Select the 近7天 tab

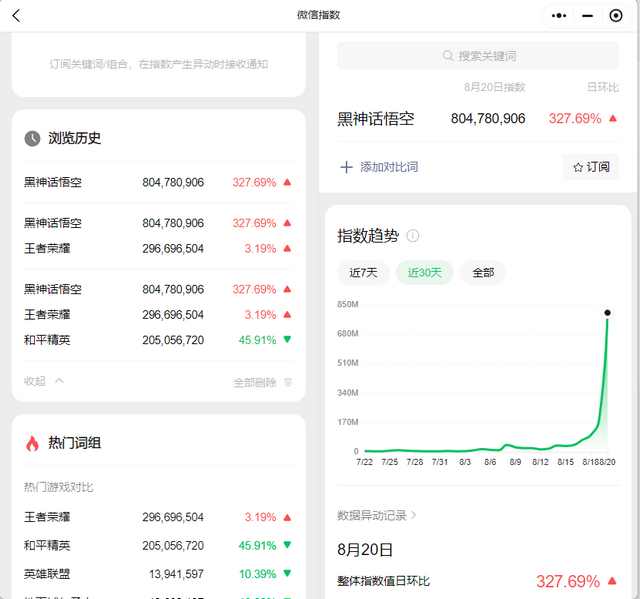[x=363, y=272]
